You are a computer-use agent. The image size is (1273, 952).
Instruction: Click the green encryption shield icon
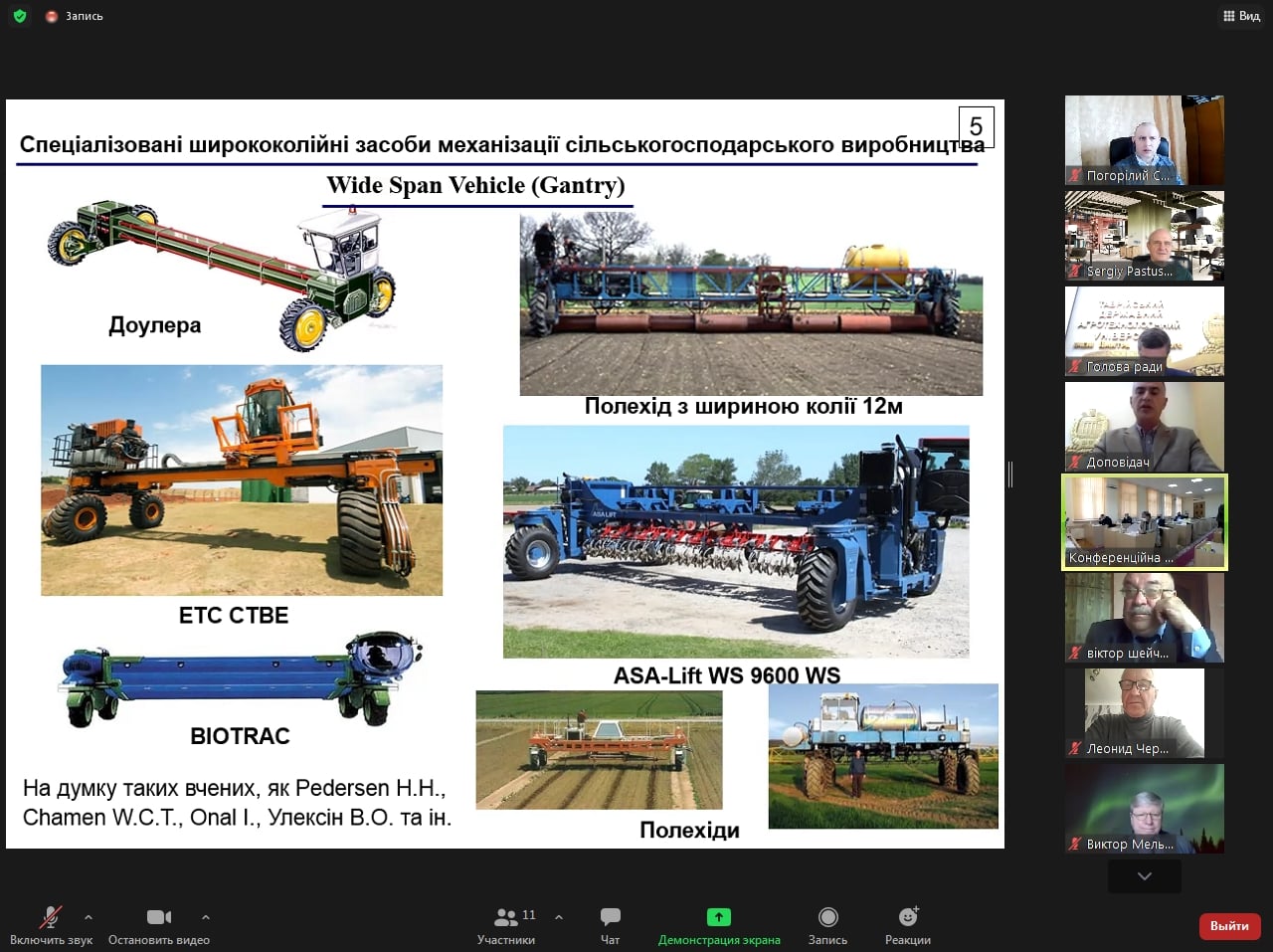coord(20,16)
